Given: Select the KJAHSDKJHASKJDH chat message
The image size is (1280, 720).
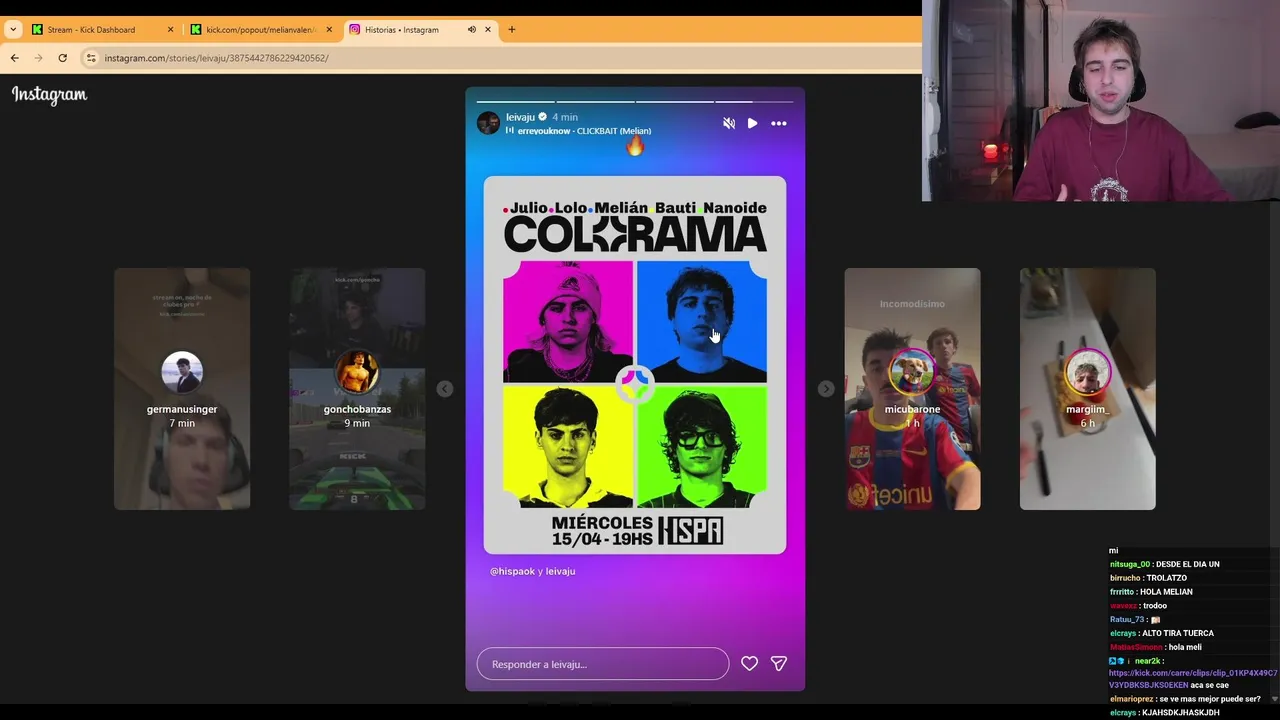Looking at the screenshot, I should [x=1180, y=713].
